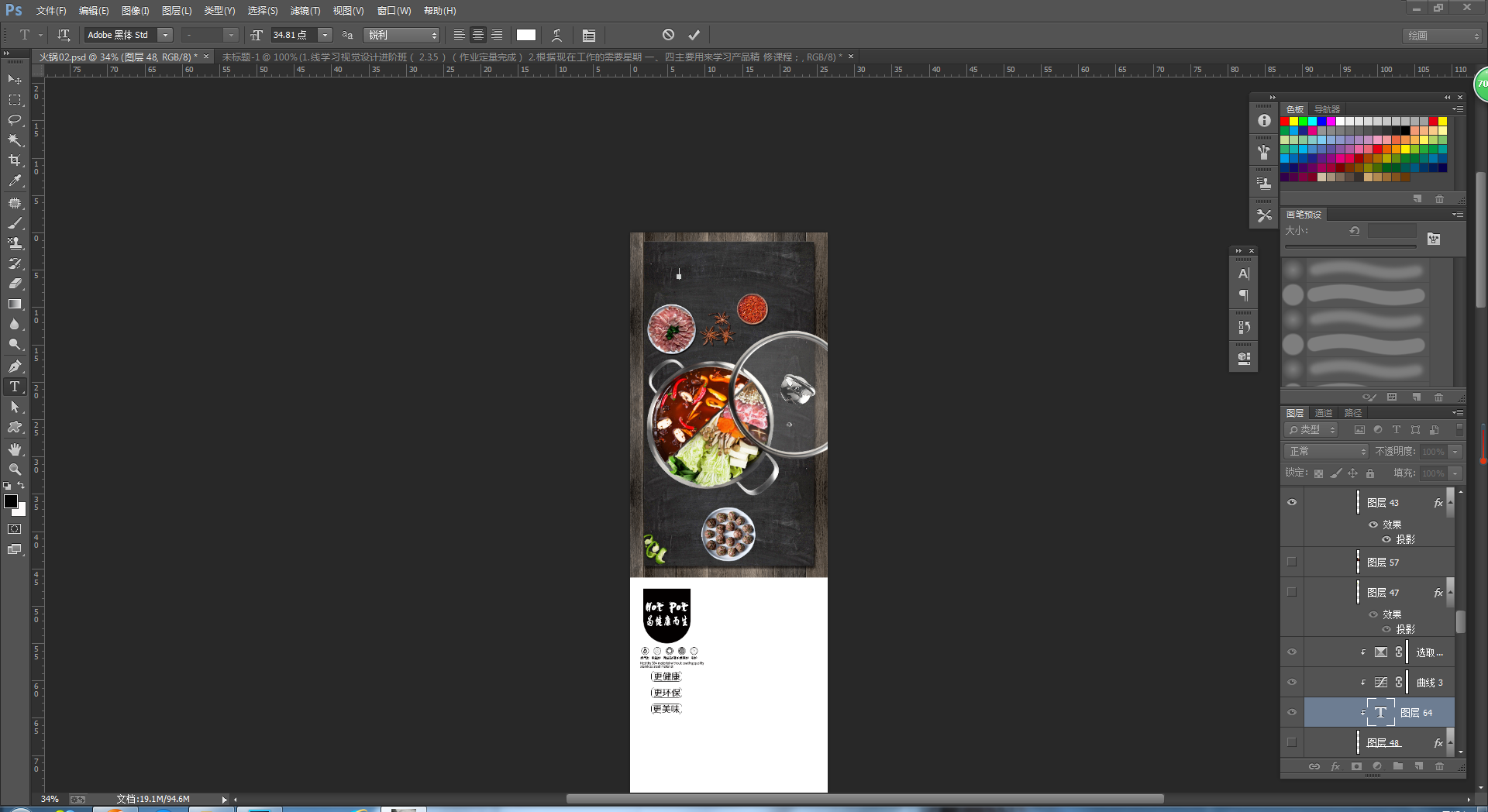
Task: Open the 窗口(W) menu
Action: [x=394, y=11]
